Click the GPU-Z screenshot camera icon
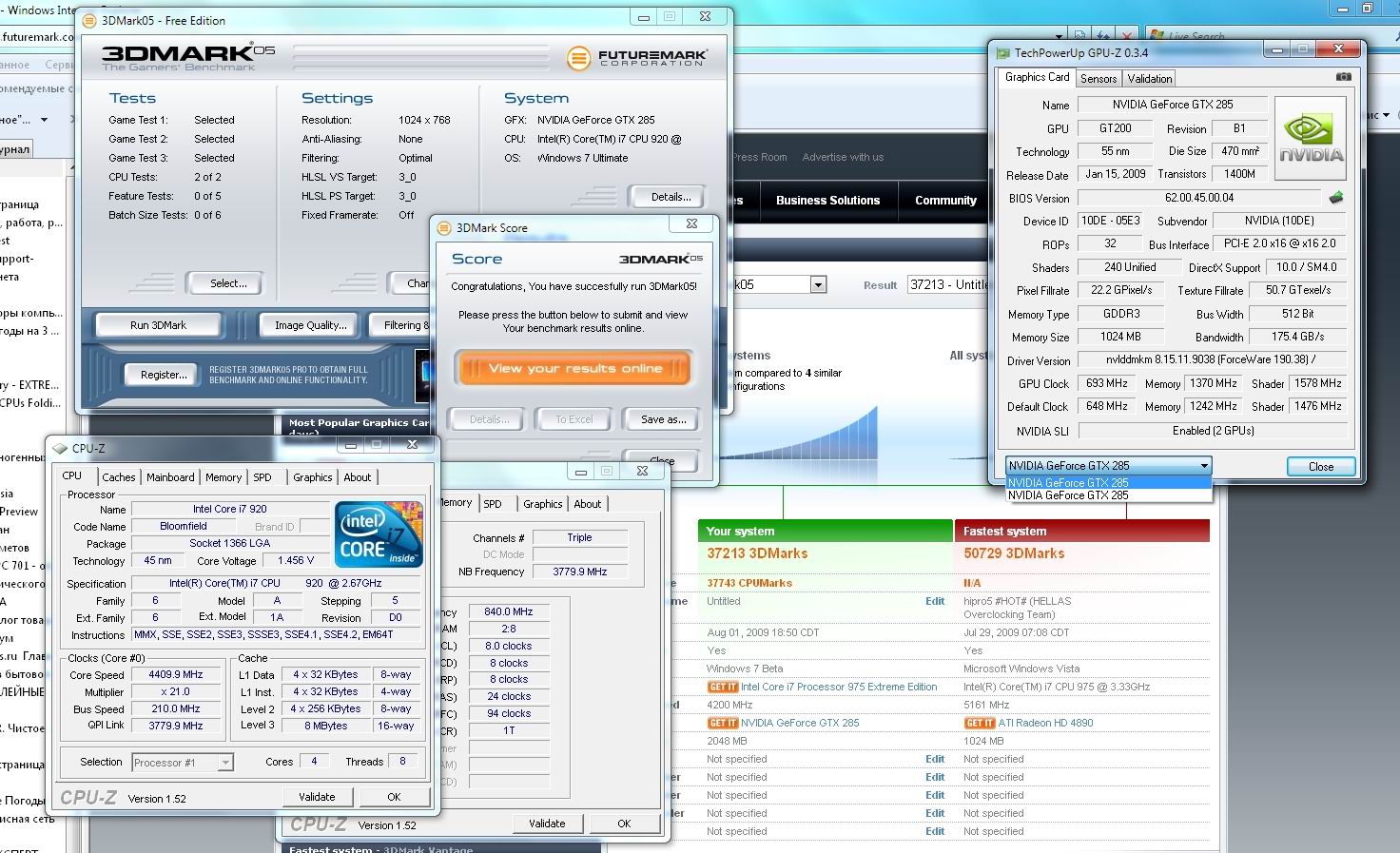Screen dimensions: 1400x853 1343,77
